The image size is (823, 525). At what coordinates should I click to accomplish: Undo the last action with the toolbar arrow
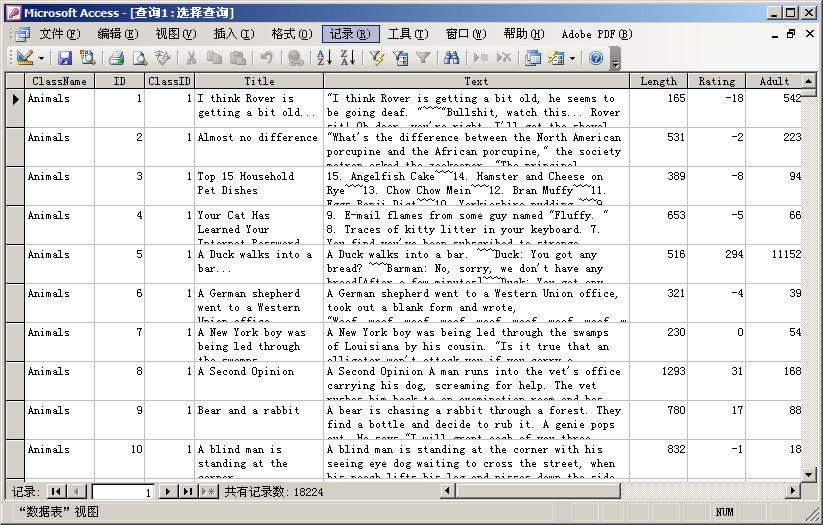(267, 58)
